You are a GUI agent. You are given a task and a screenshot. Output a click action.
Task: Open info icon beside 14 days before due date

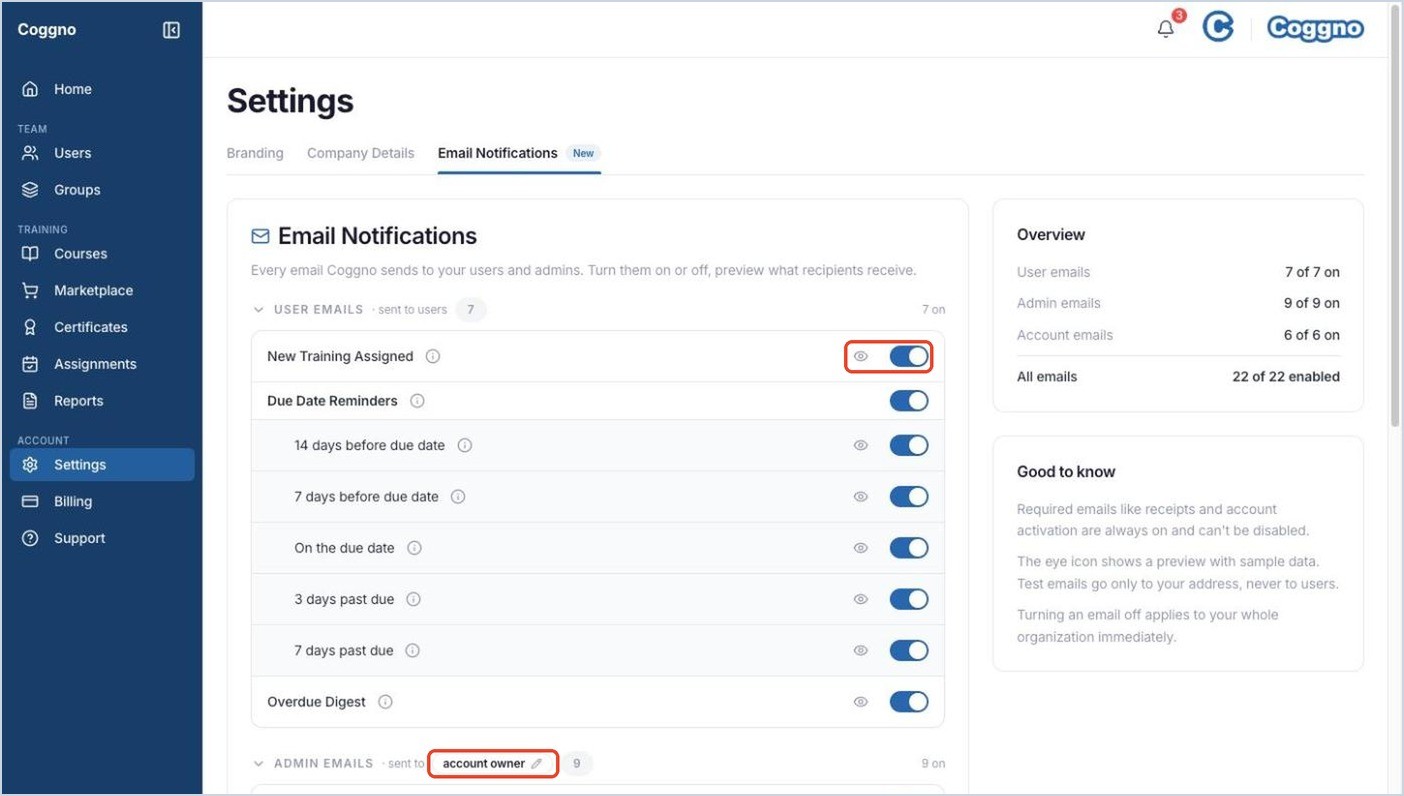click(x=465, y=445)
